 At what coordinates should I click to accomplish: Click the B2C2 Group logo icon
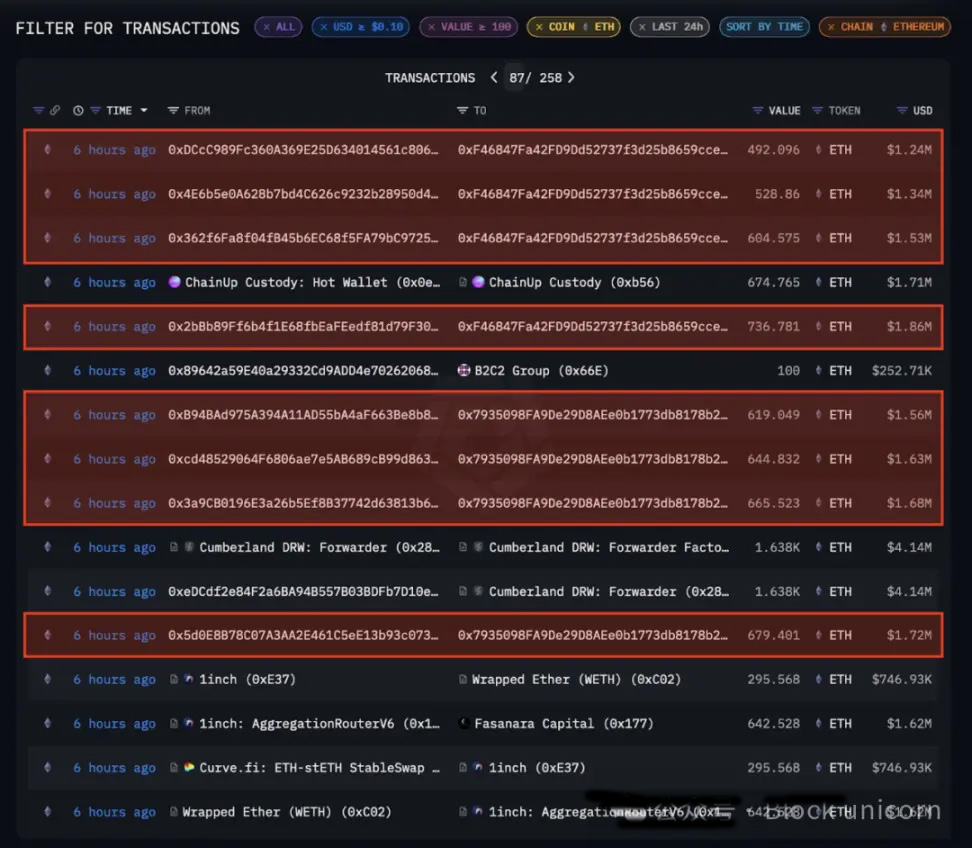click(464, 370)
